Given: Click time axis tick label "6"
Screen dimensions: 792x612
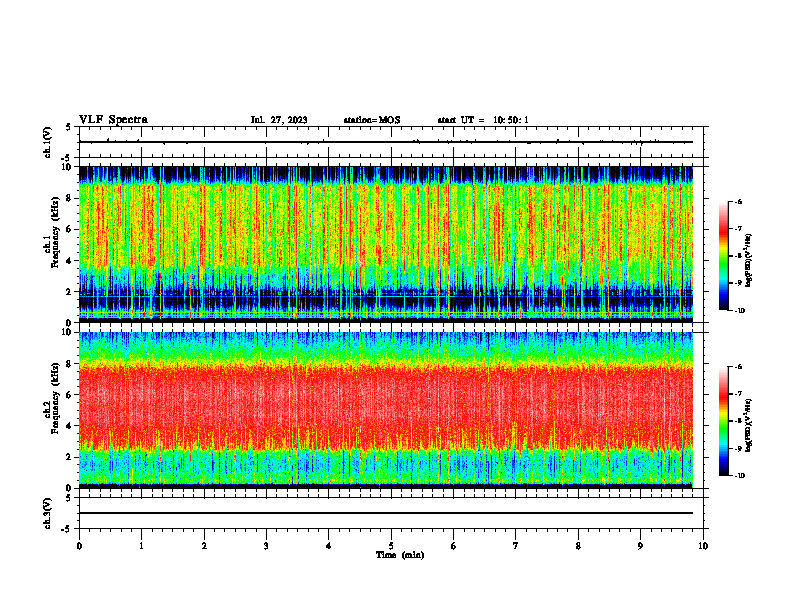Looking at the screenshot, I should point(454,546).
